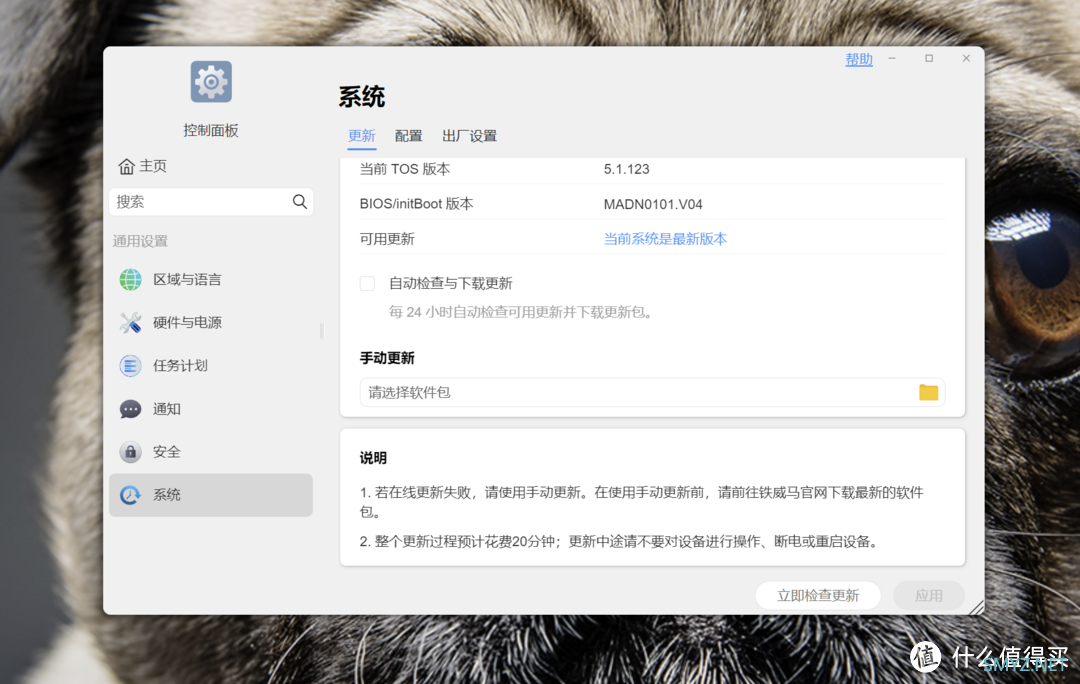Click the 立即检查更新 button
The image size is (1080, 684).
tap(817, 596)
